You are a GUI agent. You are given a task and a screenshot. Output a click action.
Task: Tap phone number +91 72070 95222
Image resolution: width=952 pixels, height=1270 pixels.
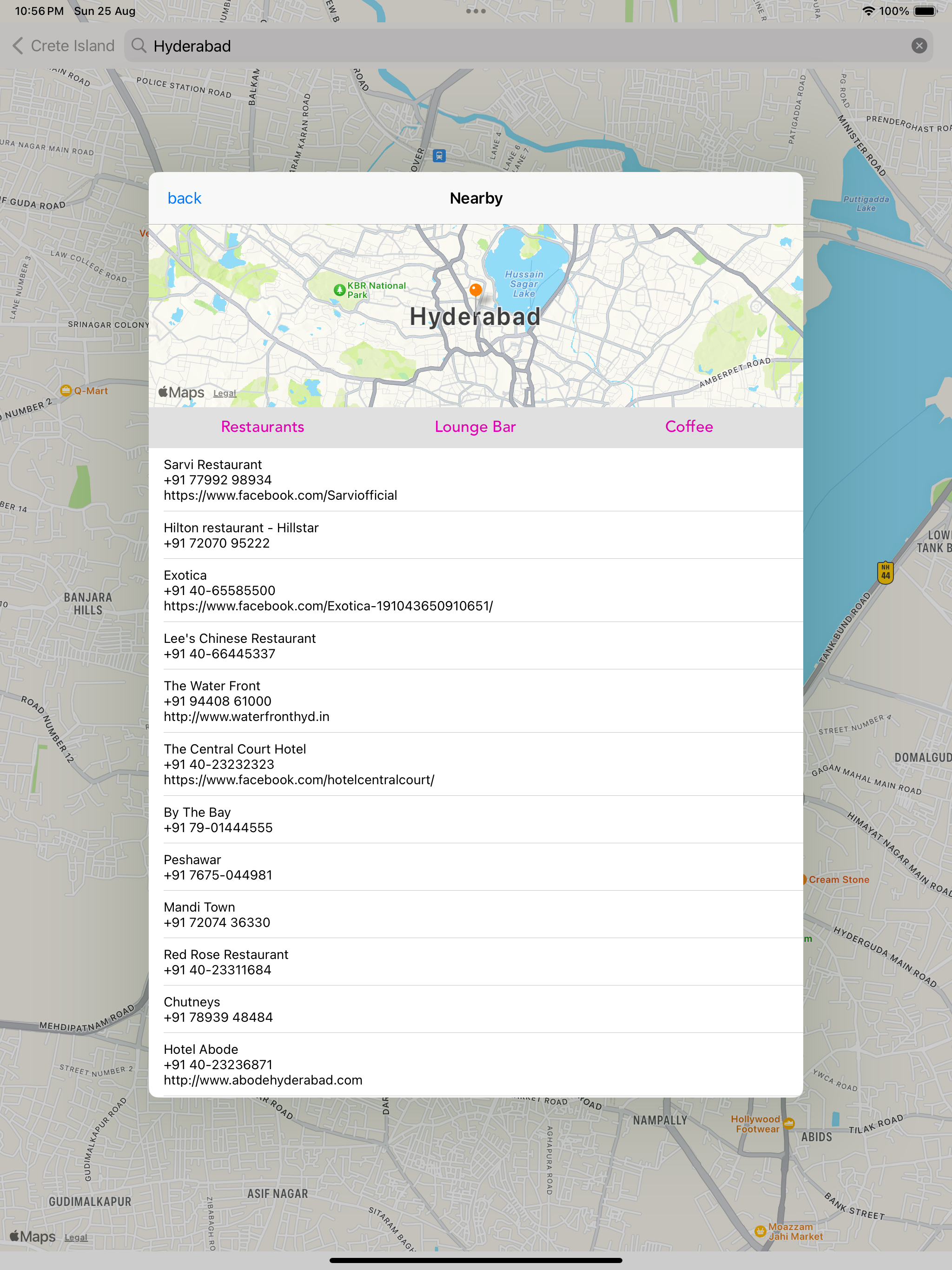coord(217,543)
